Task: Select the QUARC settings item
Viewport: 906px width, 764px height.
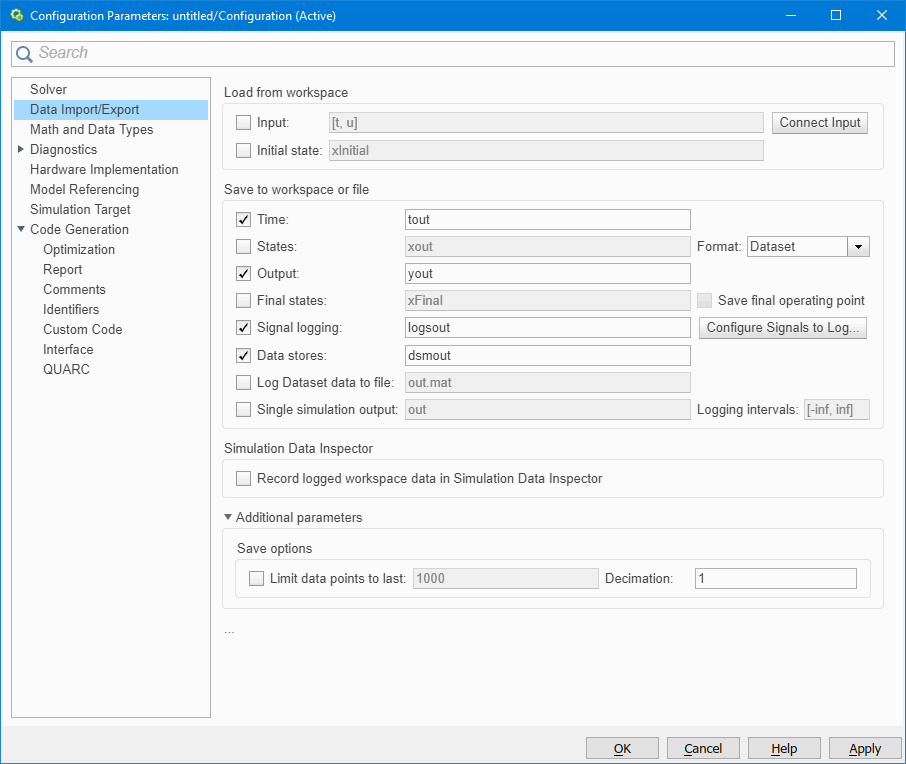Action: [66, 370]
